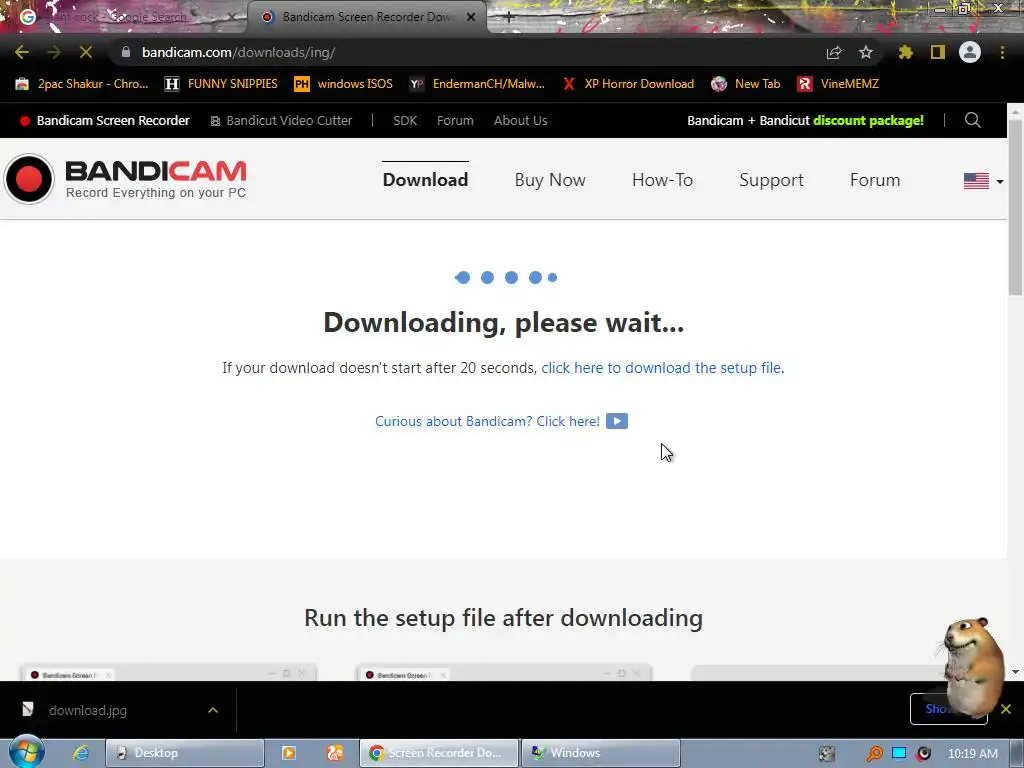The image size is (1024, 768).
Task: Open the FUNNY SNIPPIES bookmark
Action: [221, 84]
